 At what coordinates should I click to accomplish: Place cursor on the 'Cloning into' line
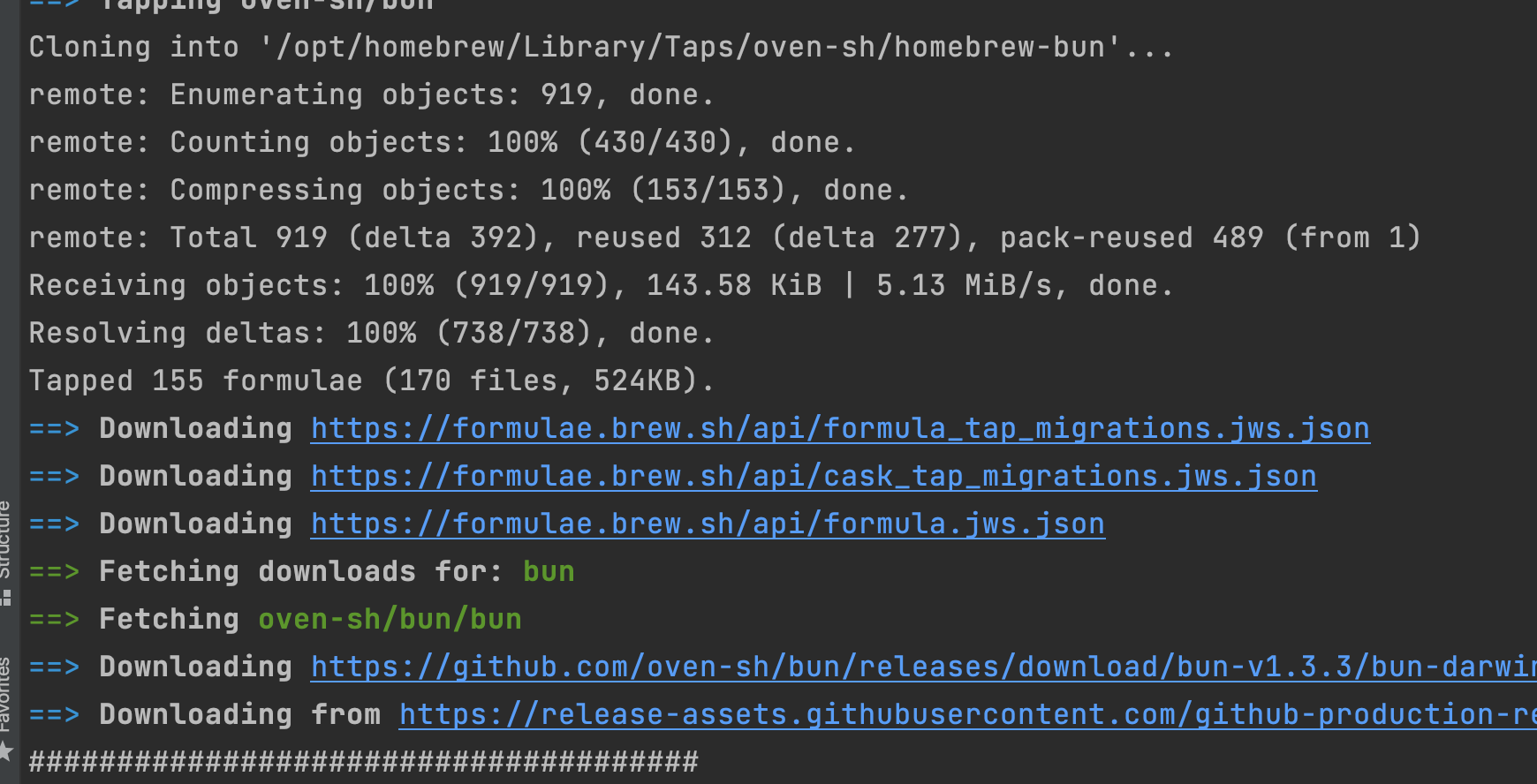tap(601, 48)
